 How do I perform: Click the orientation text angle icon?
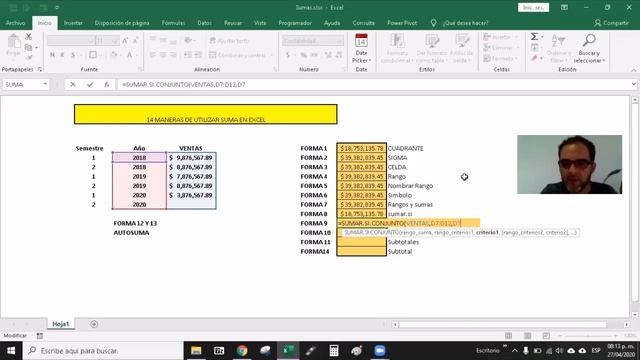click(x=188, y=40)
